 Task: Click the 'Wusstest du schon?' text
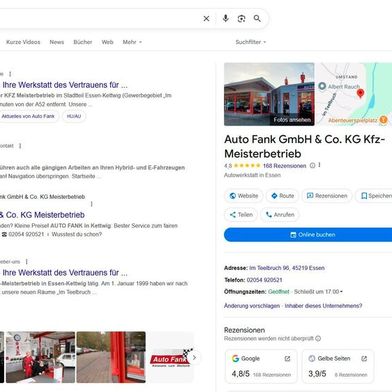coord(77,234)
